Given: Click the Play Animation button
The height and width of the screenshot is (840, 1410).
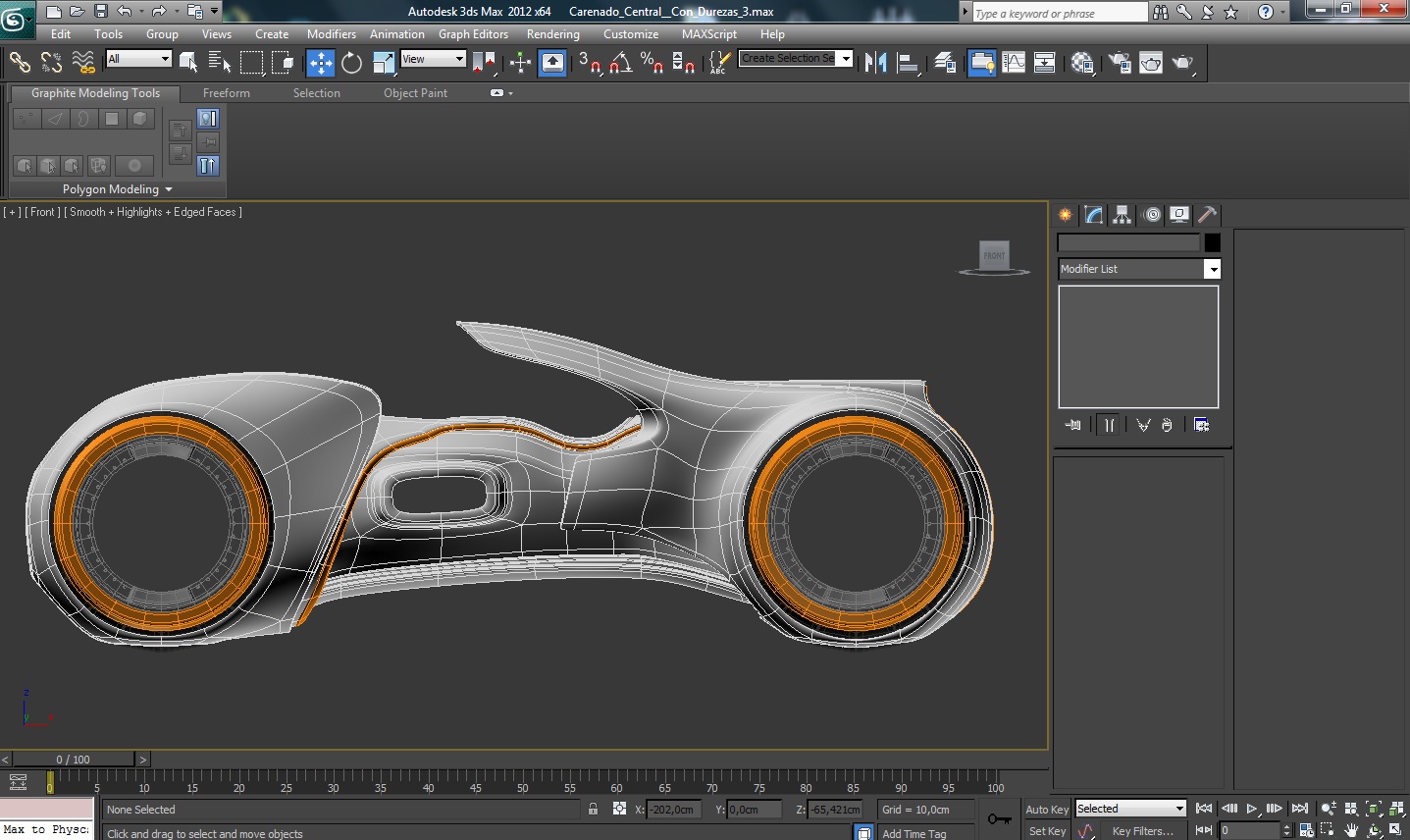Looking at the screenshot, I should (1251, 809).
